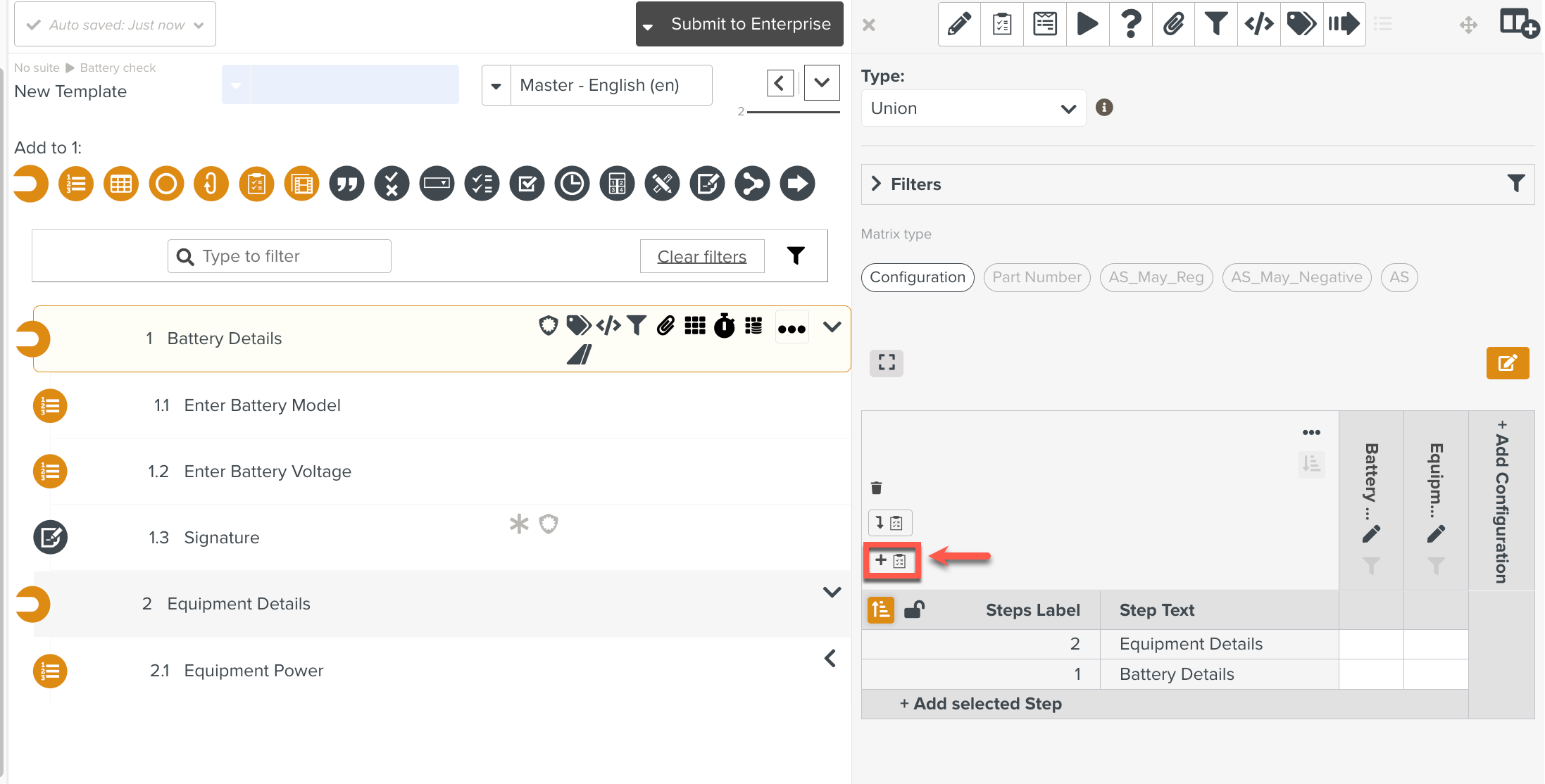Screen dimensions: 1545x784
Task: Click the code brackets icon in top toolbar
Action: coord(1258,25)
